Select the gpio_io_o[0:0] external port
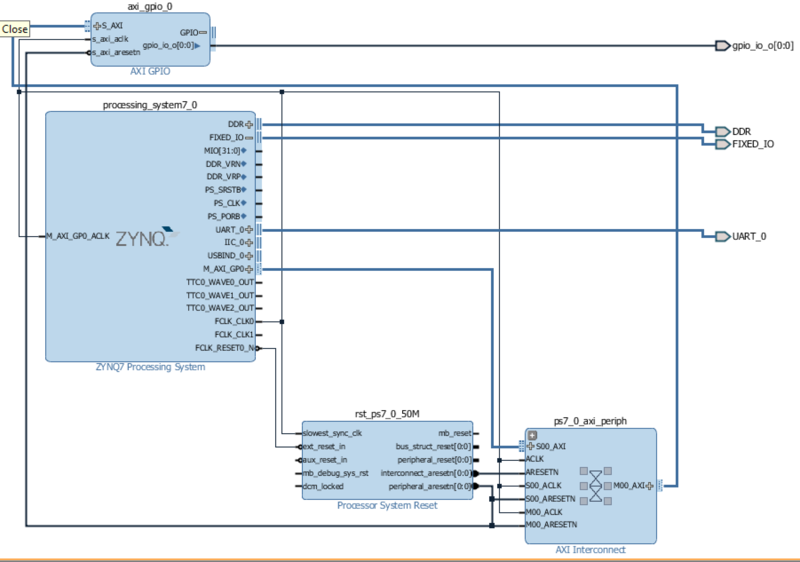 tap(755, 45)
